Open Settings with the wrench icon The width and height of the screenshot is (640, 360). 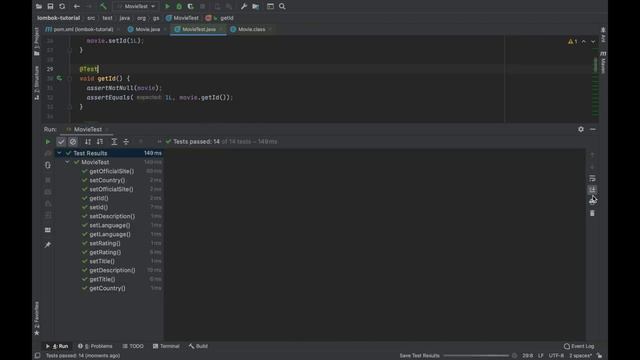[244, 7]
